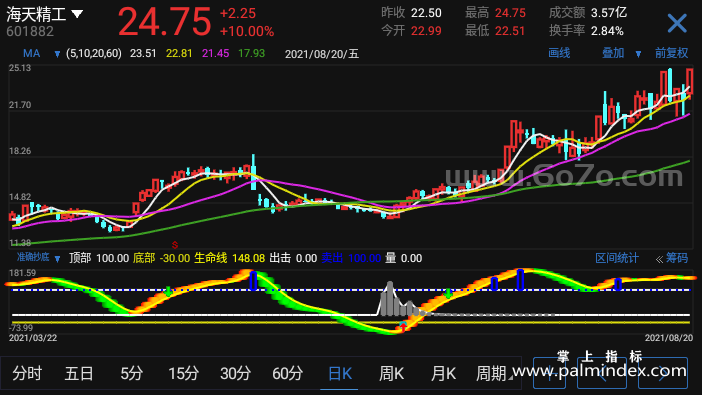Close the stock chart with X icon
This screenshot has width=702, height=395.
[x=676, y=23]
